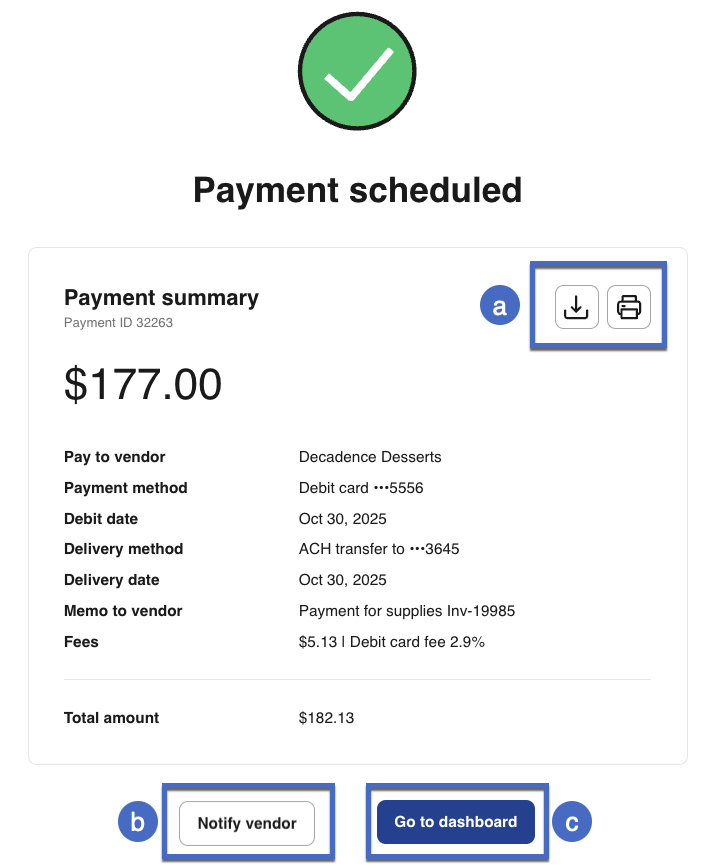Click the circled letter 'c' badge
Image resolution: width=716 pixels, height=868 pixels.
pos(573,822)
